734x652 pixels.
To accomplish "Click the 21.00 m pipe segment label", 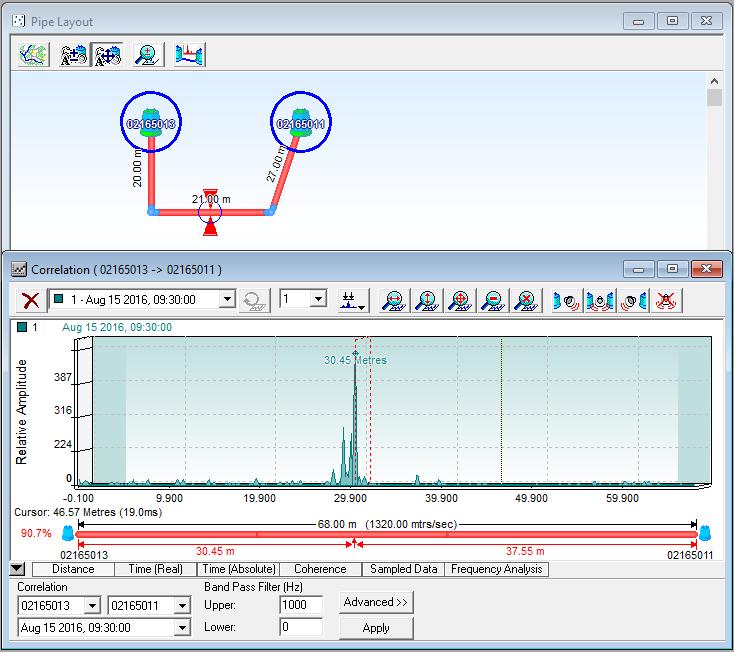I will (x=211, y=199).
